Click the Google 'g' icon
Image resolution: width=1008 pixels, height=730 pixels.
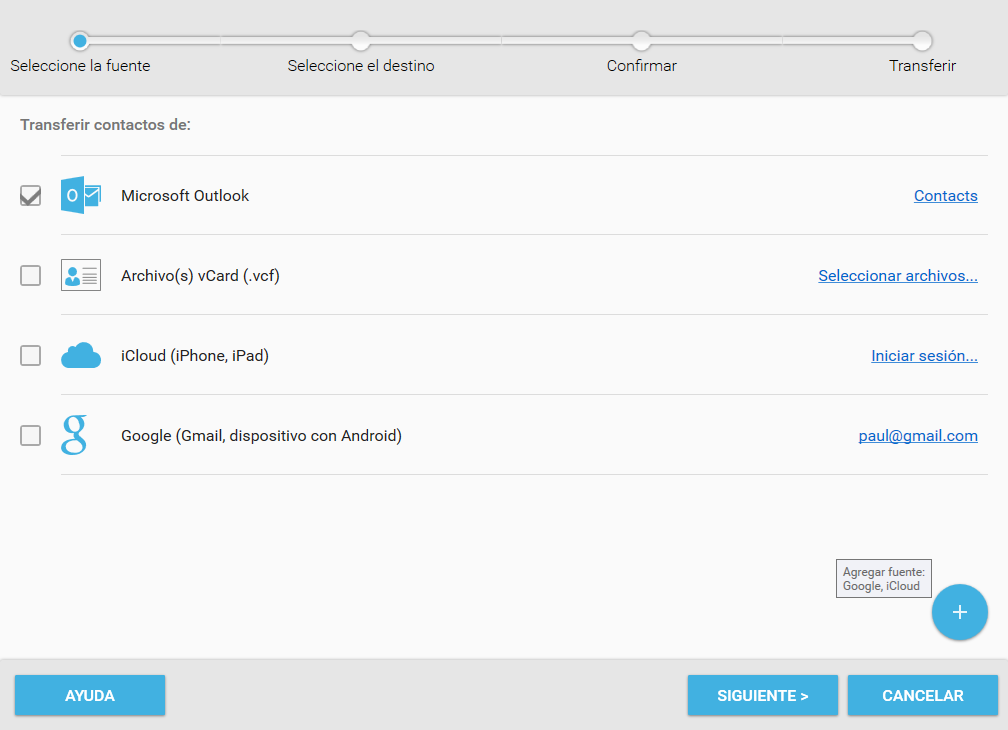[x=74, y=435]
